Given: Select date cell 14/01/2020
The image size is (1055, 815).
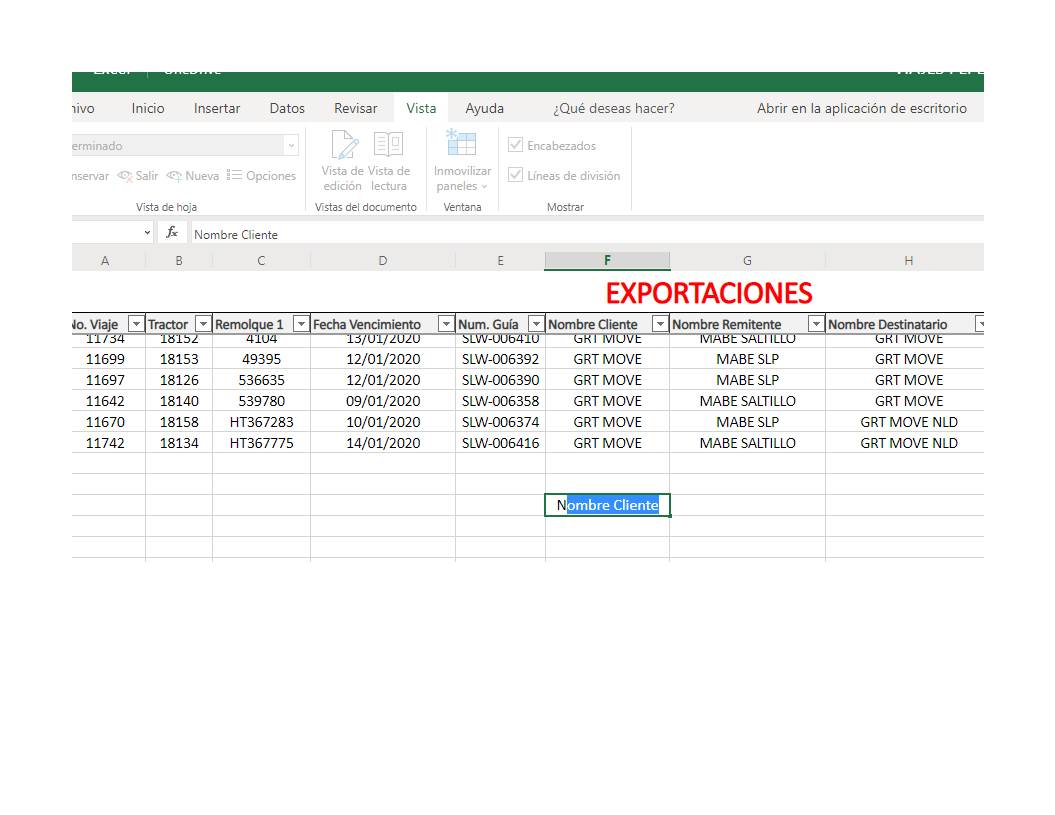Looking at the screenshot, I should click(x=383, y=443).
